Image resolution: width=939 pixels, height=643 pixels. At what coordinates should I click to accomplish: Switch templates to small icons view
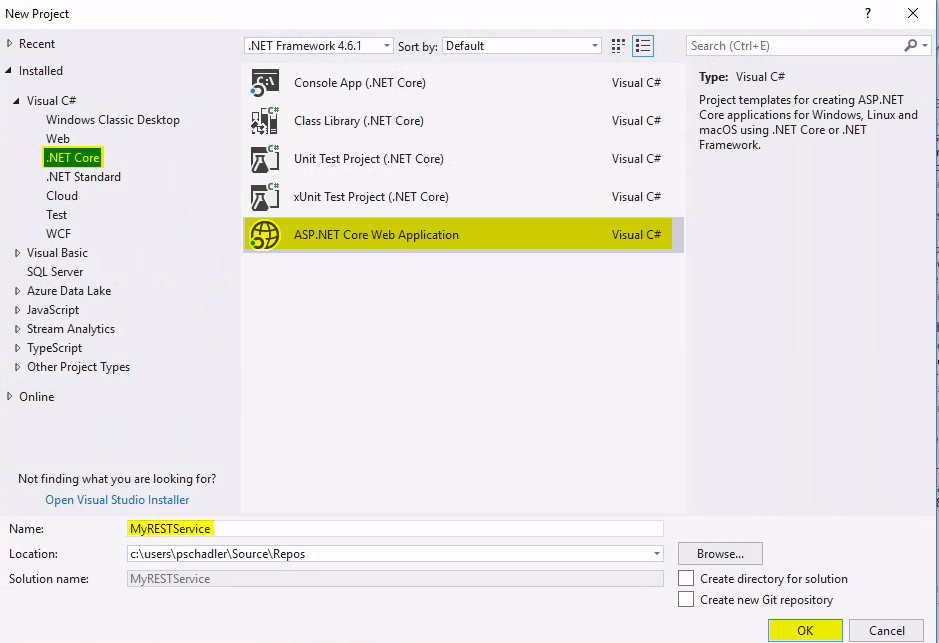coord(618,46)
